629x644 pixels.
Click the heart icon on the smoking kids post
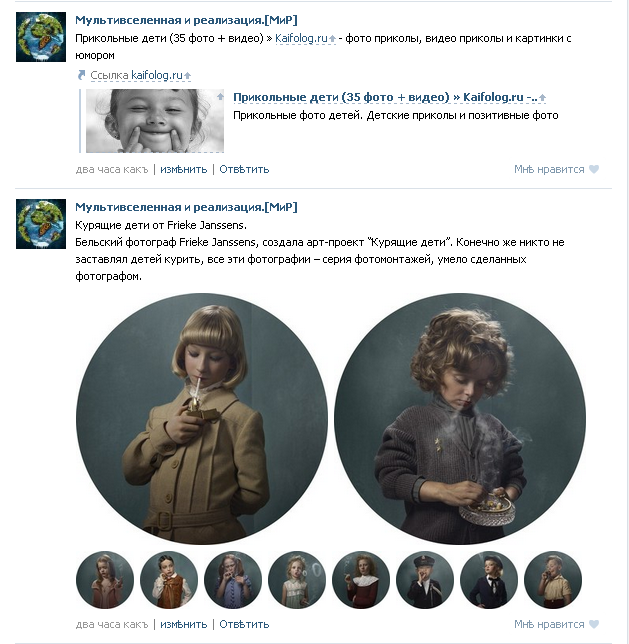point(594,624)
